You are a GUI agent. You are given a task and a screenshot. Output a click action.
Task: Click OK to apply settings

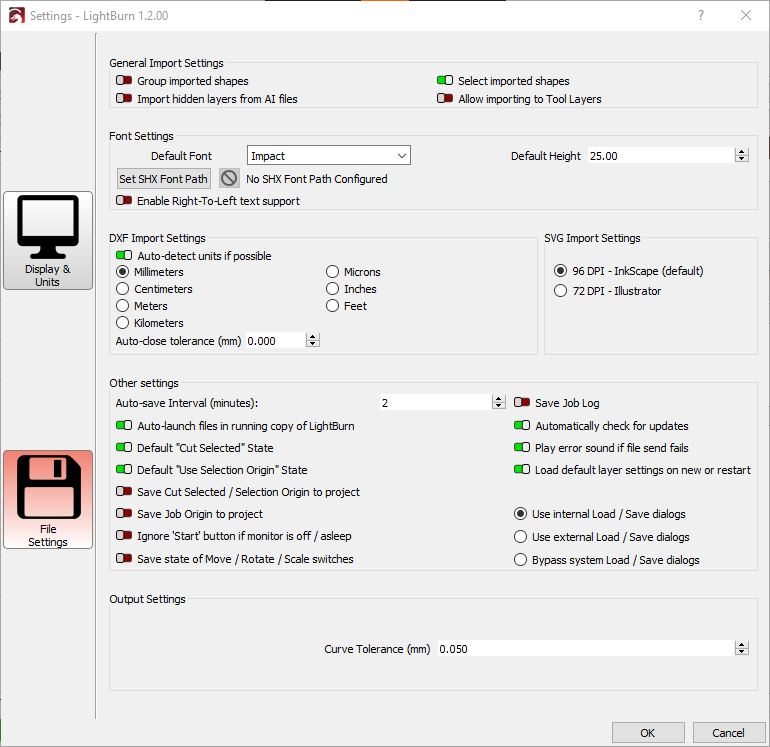(648, 733)
